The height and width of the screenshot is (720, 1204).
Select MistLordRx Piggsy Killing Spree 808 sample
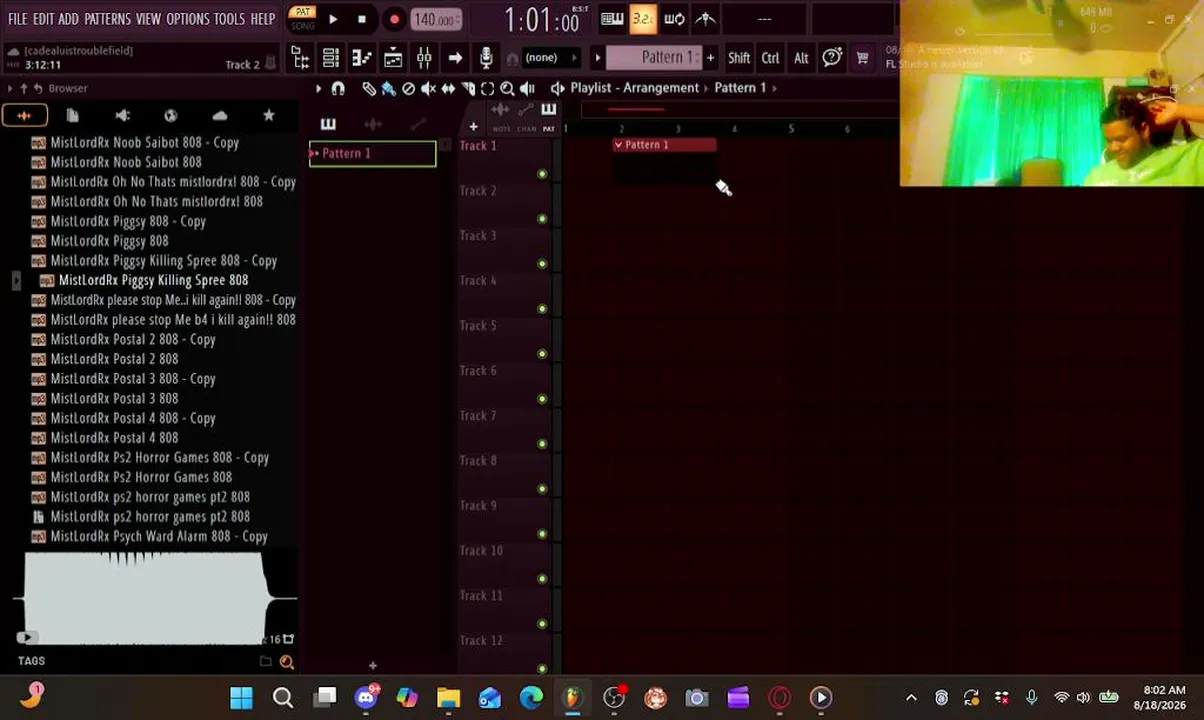[x=153, y=280]
